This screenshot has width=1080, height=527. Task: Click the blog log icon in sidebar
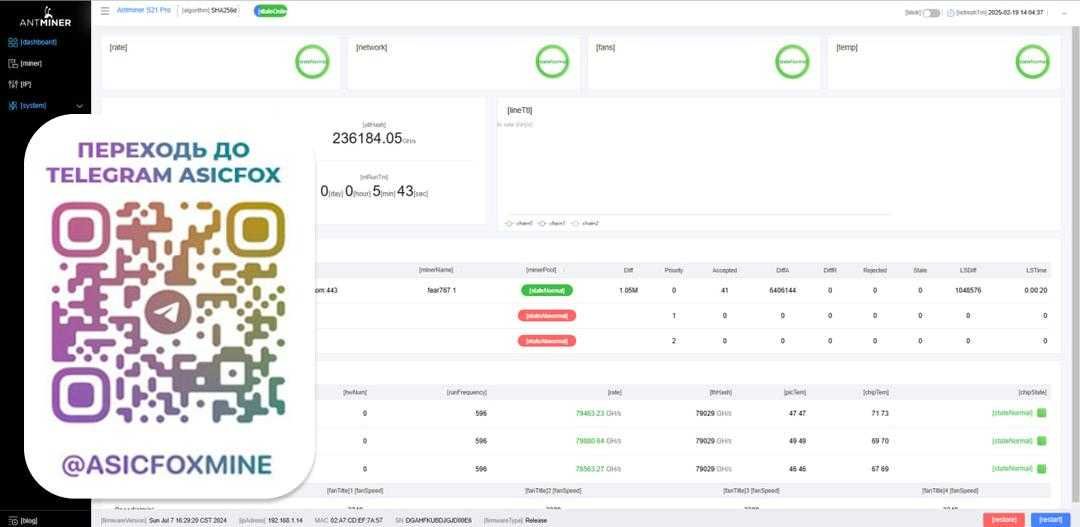12,521
